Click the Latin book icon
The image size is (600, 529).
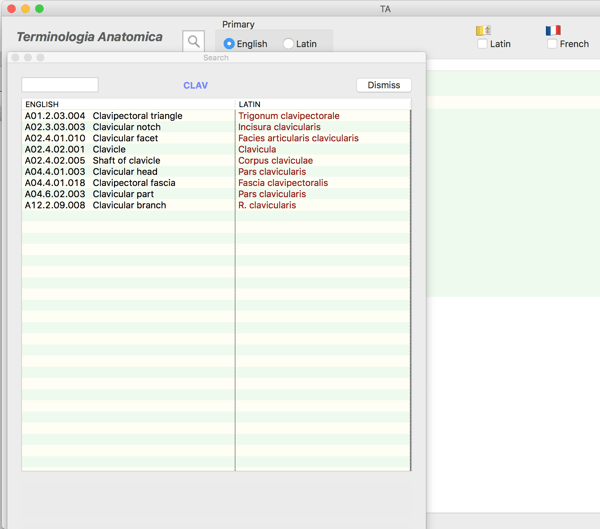pyautogui.click(x=483, y=31)
